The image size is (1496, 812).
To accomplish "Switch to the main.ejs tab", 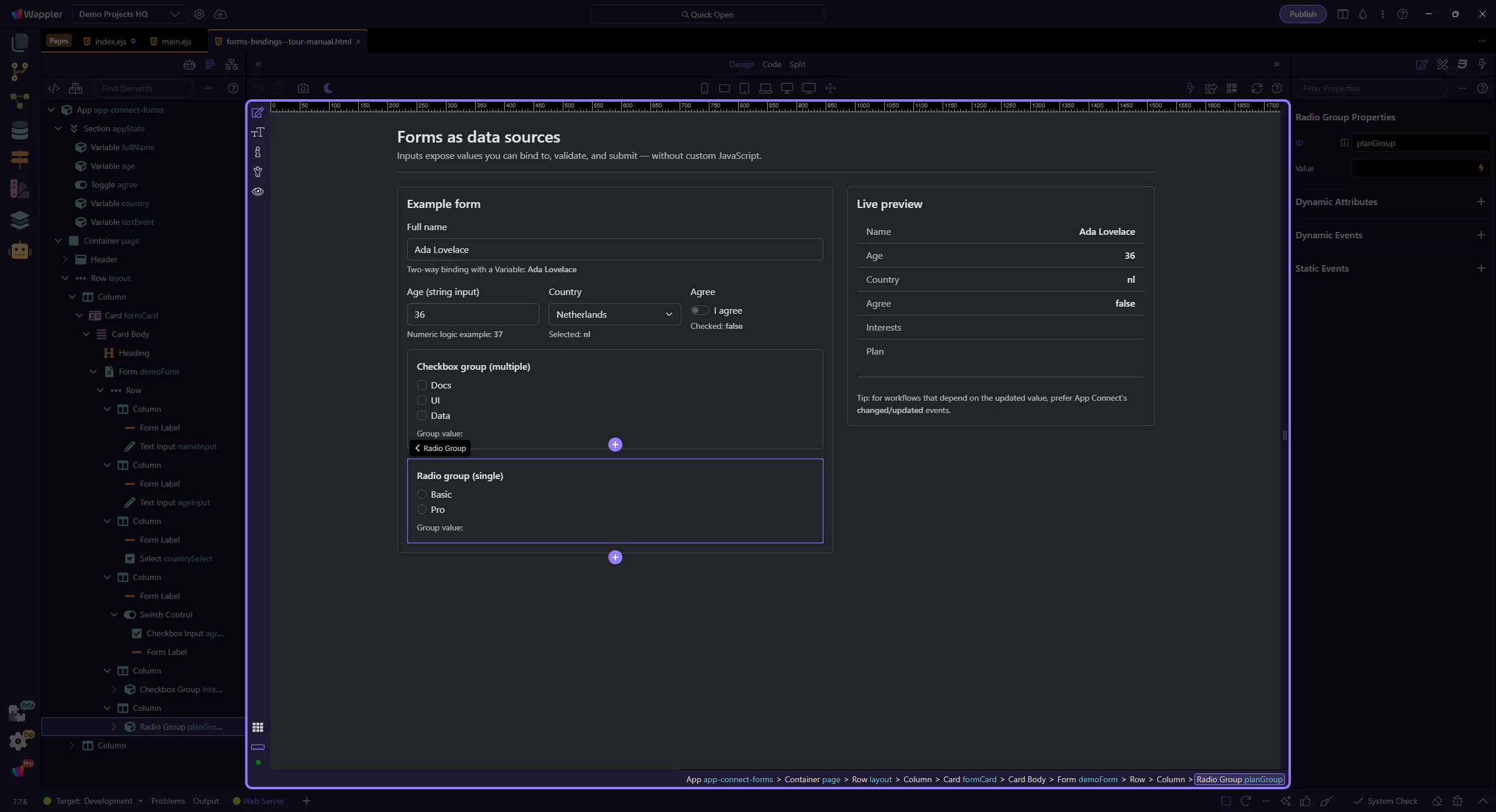I will pyautogui.click(x=176, y=41).
